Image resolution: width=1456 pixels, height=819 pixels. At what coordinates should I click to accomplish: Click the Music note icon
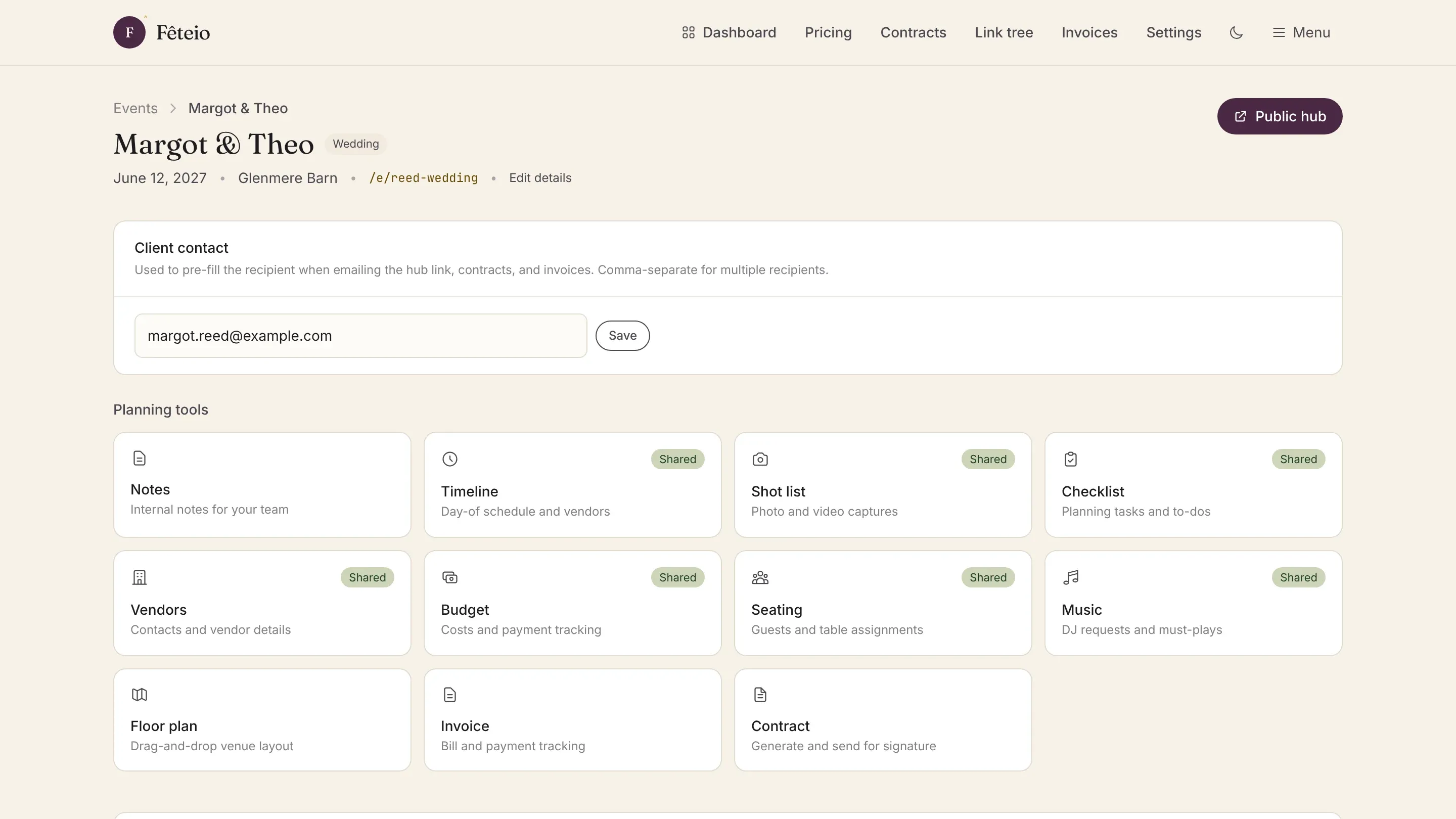tap(1070, 577)
